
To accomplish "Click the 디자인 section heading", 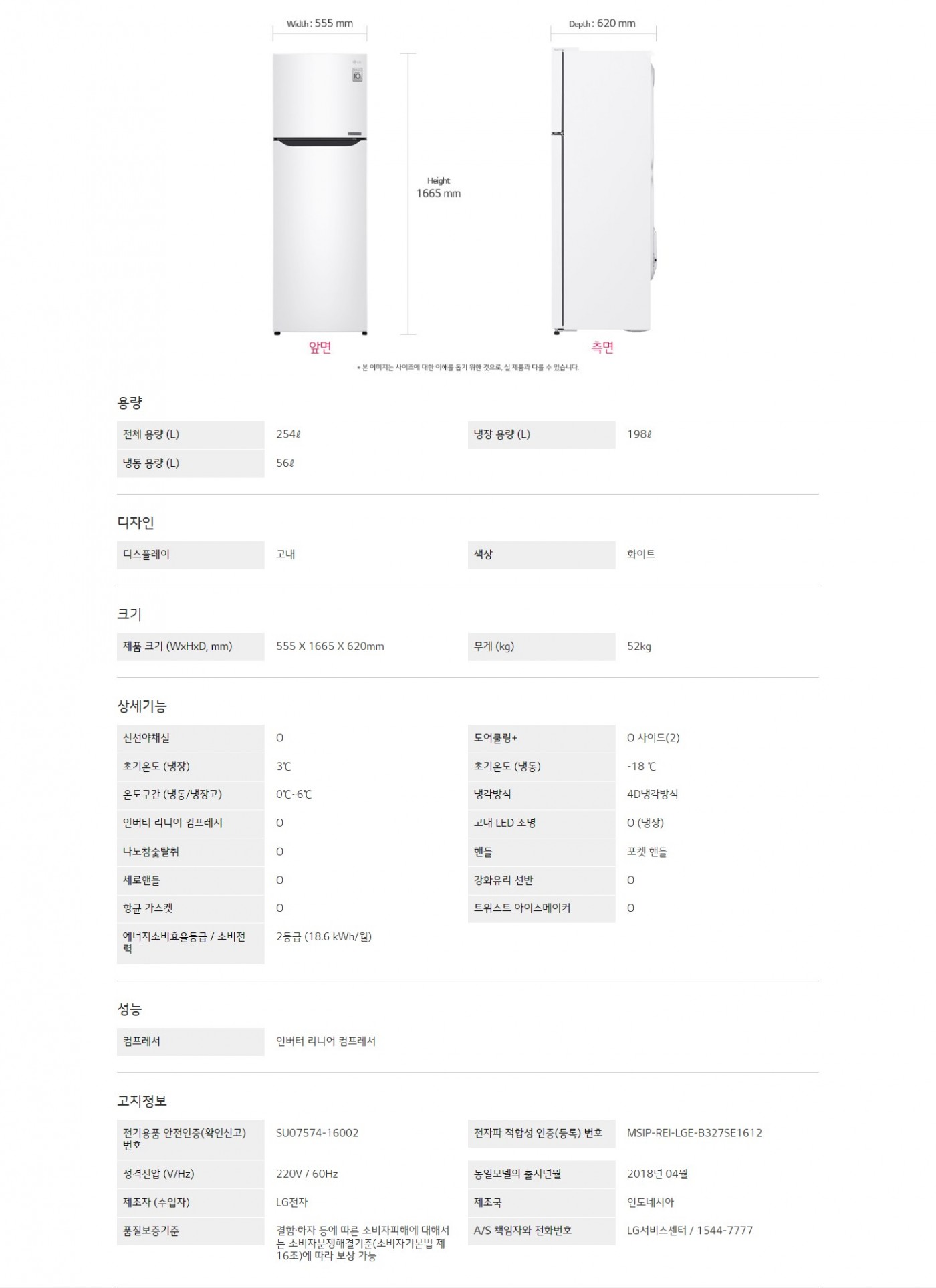I will 136,523.
